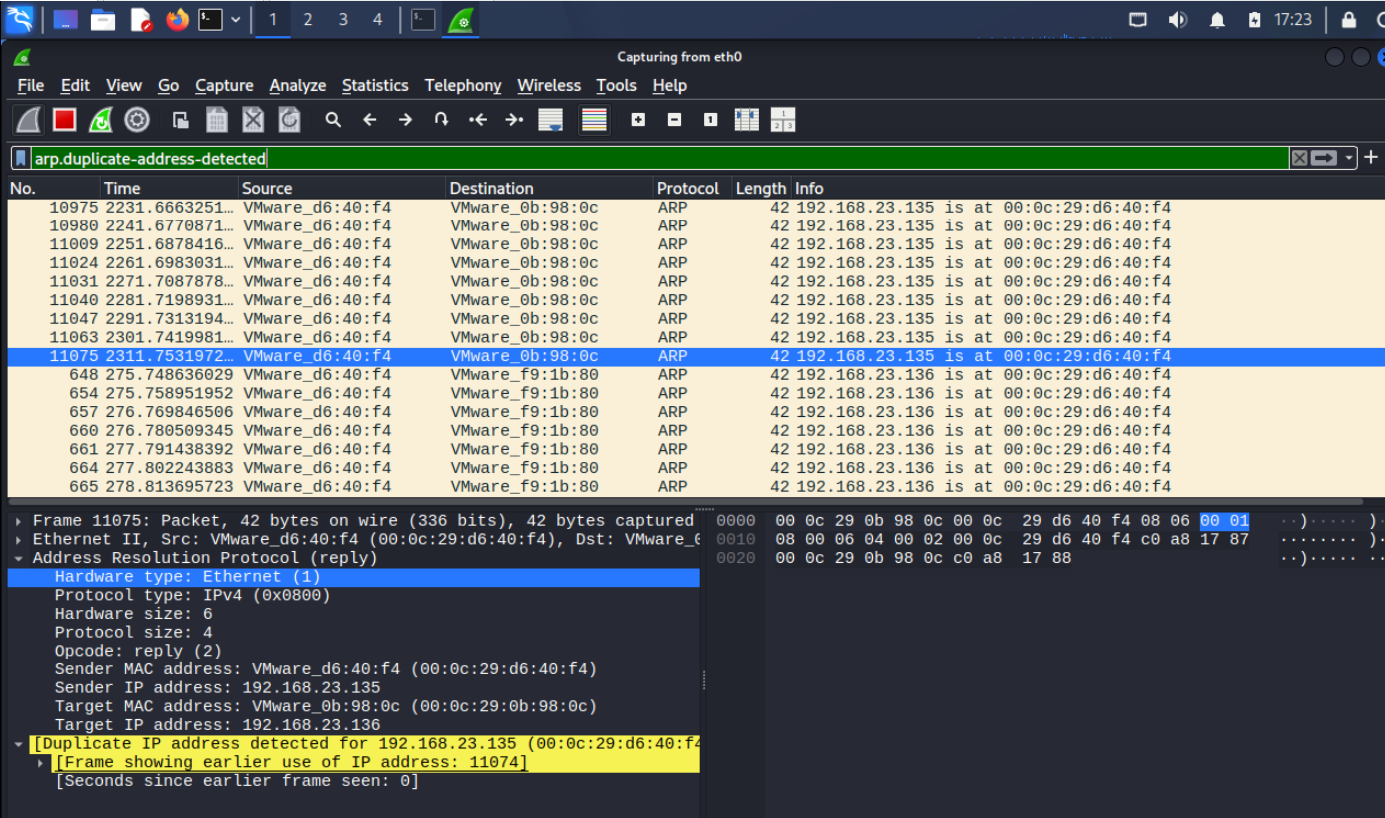
Task: Sort by the Source column header
Action: click(343, 188)
